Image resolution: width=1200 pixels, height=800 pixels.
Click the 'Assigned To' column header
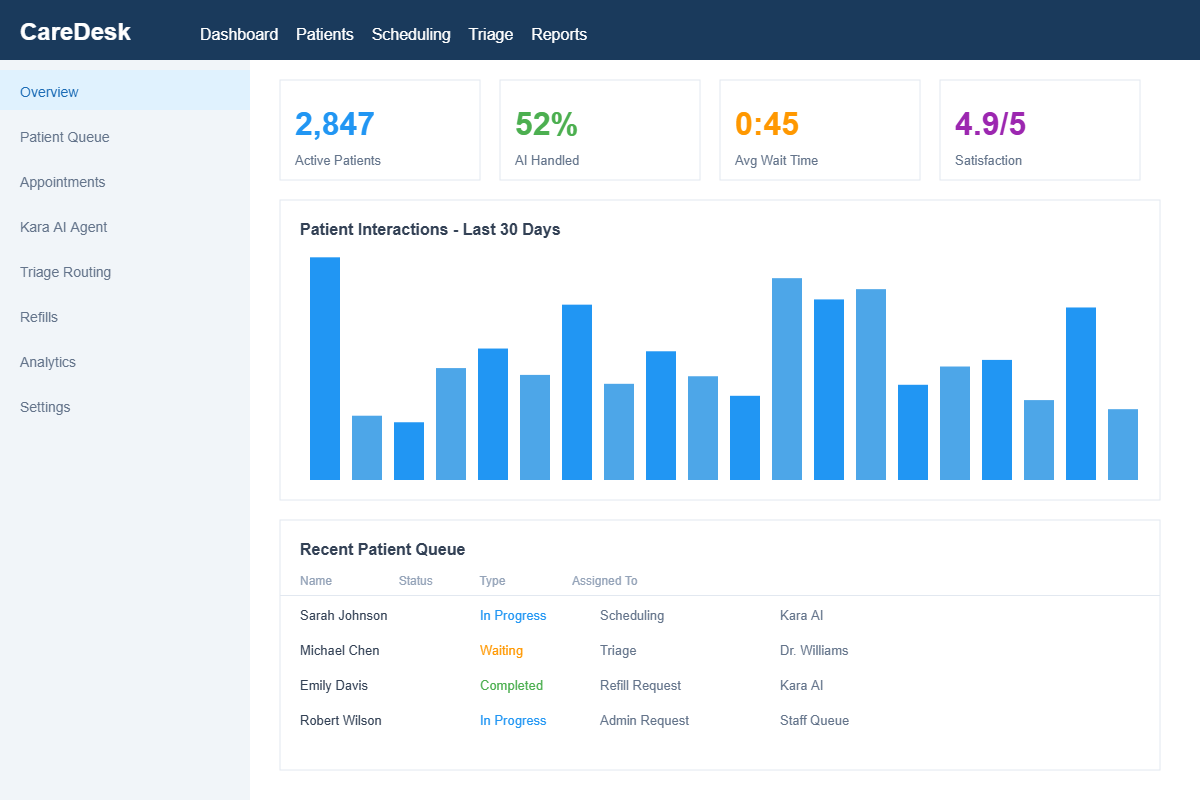click(605, 581)
